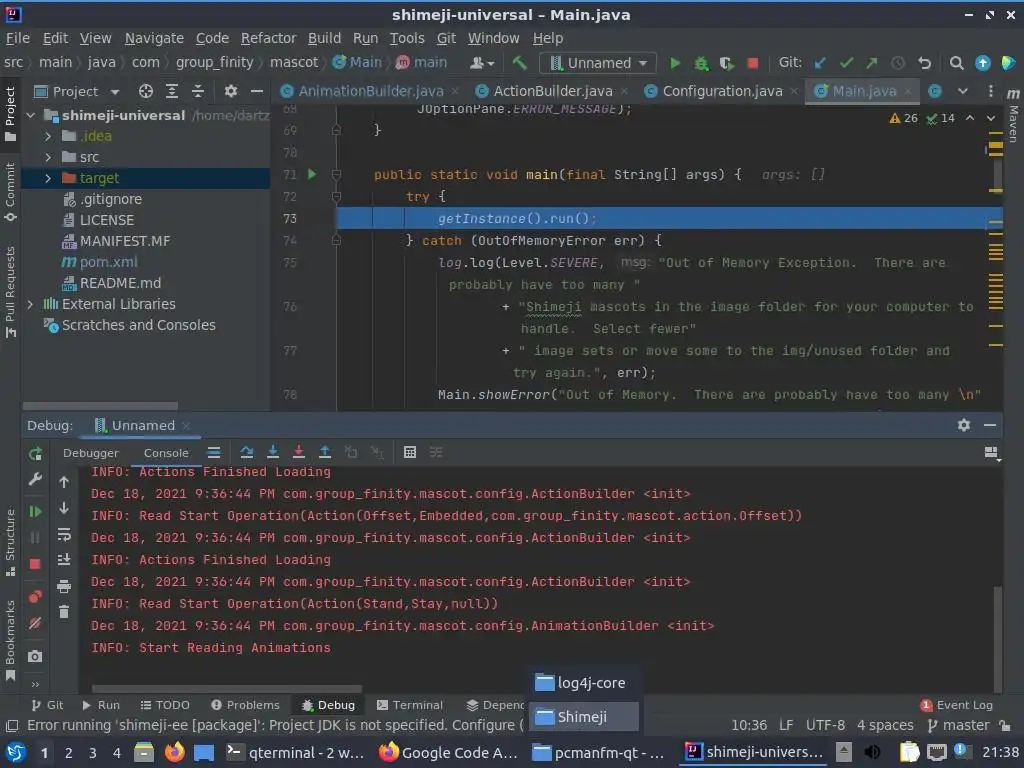This screenshot has height=768, width=1024.
Task: Show Git history clock icon
Action: click(898, 63)
